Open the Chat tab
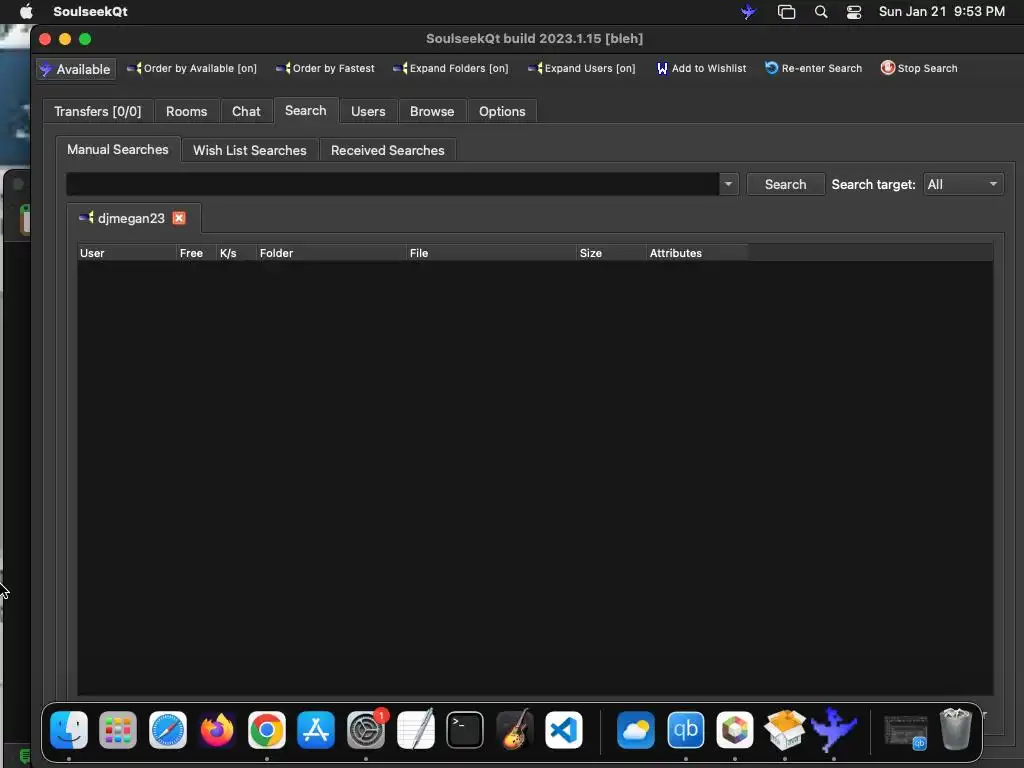Viewport: 1024px width, 768px height. pyautogui.click(x=246, y=112)
